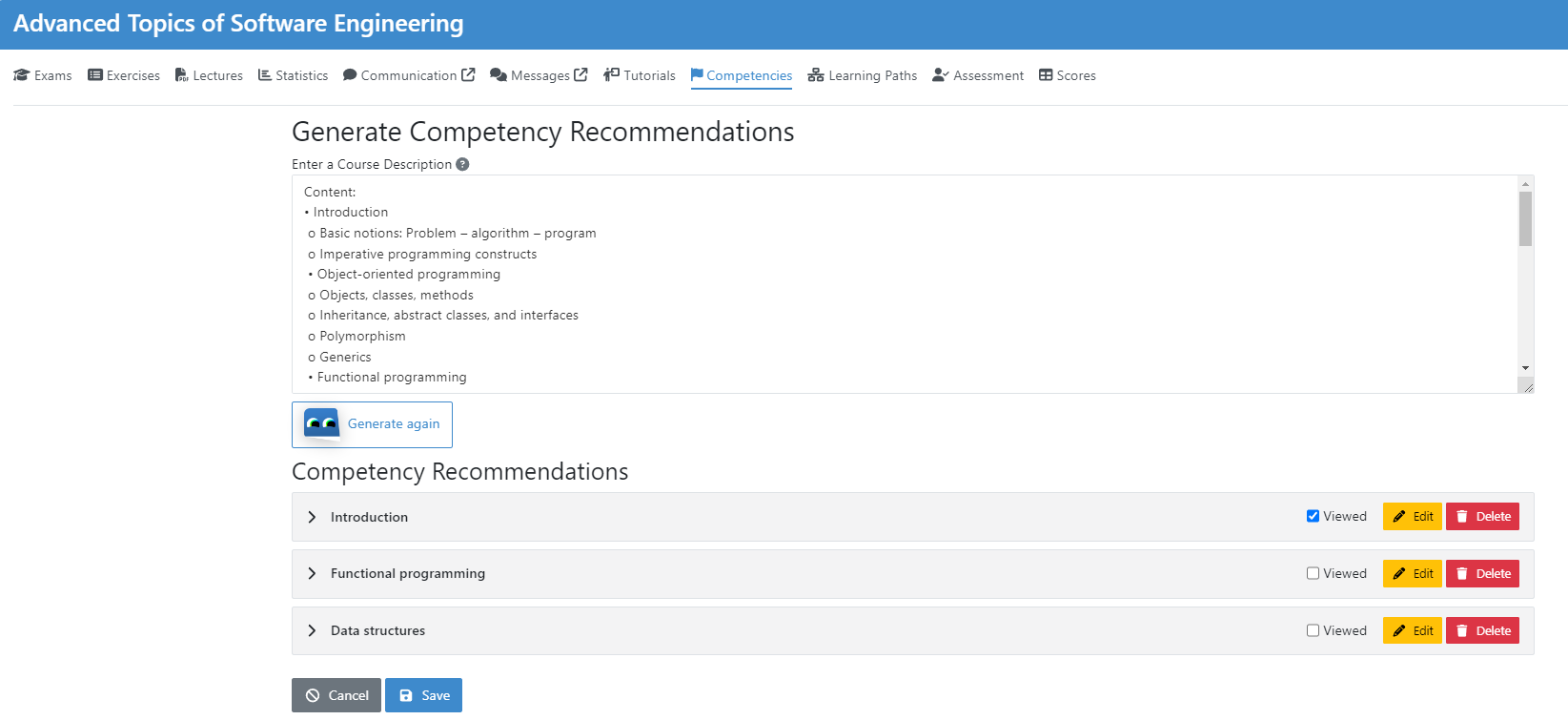Expand the Introduction competency recommendation
Image resolution: width=1568 pixels, height=720 pixels.
click(312, 516)
